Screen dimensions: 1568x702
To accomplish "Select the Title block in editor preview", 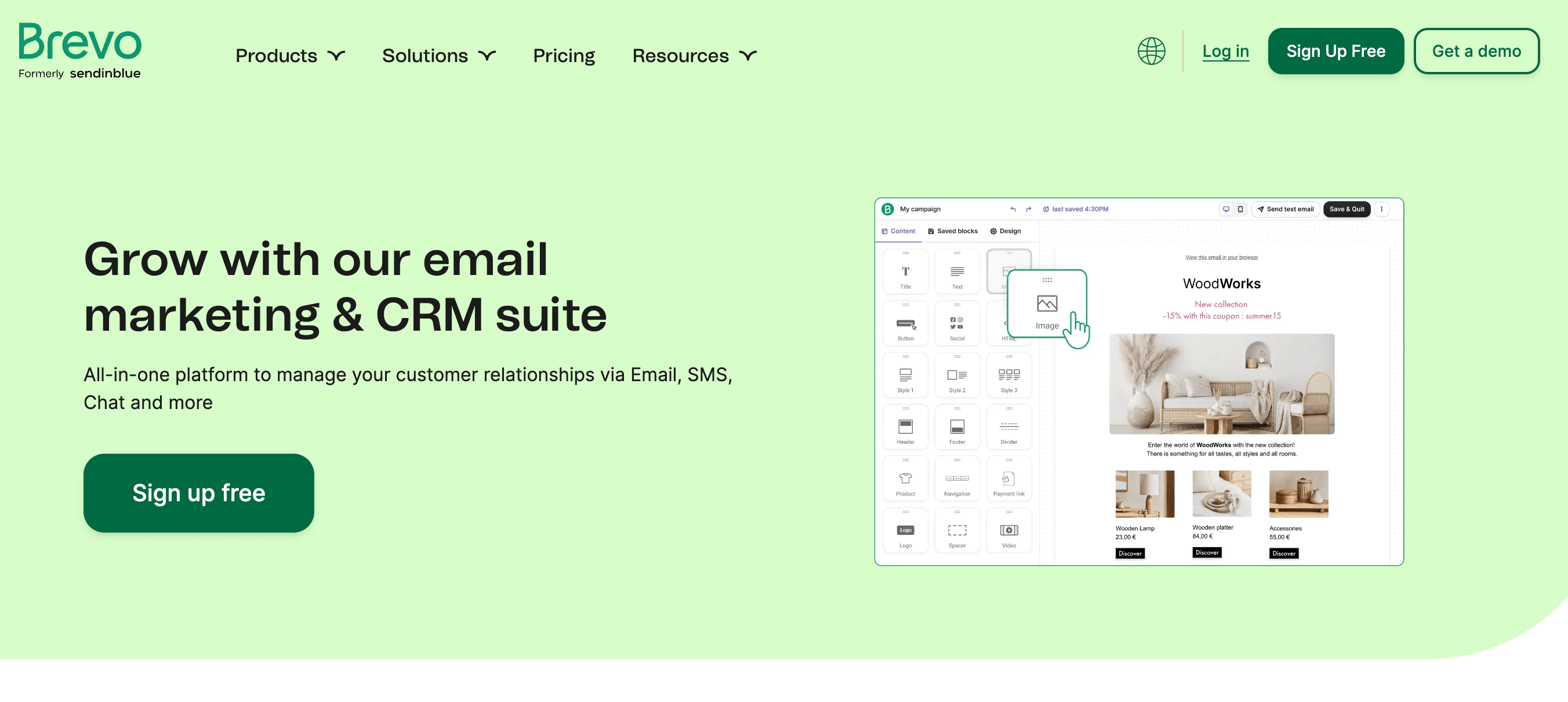I will pyautogui.click(x=905, y=272).
